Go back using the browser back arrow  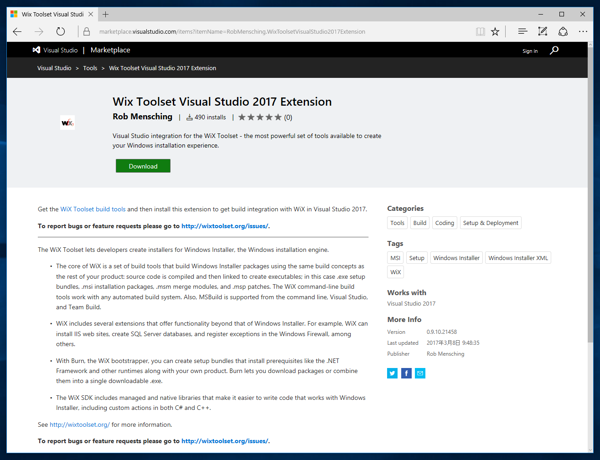click(x=17, y=32)
